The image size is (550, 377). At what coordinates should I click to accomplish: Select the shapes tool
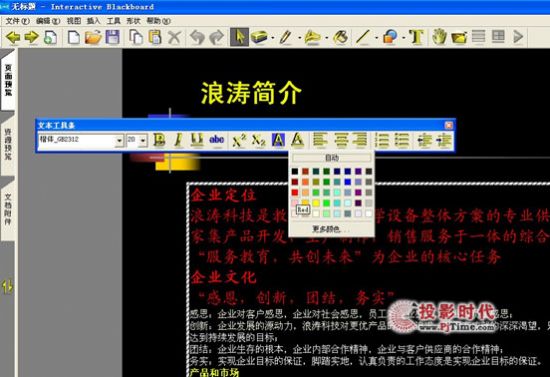pos(390,37)
